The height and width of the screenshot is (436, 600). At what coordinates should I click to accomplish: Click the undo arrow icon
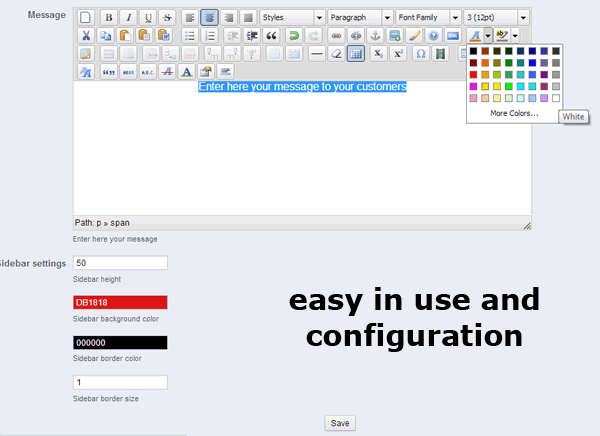point(293,36)
